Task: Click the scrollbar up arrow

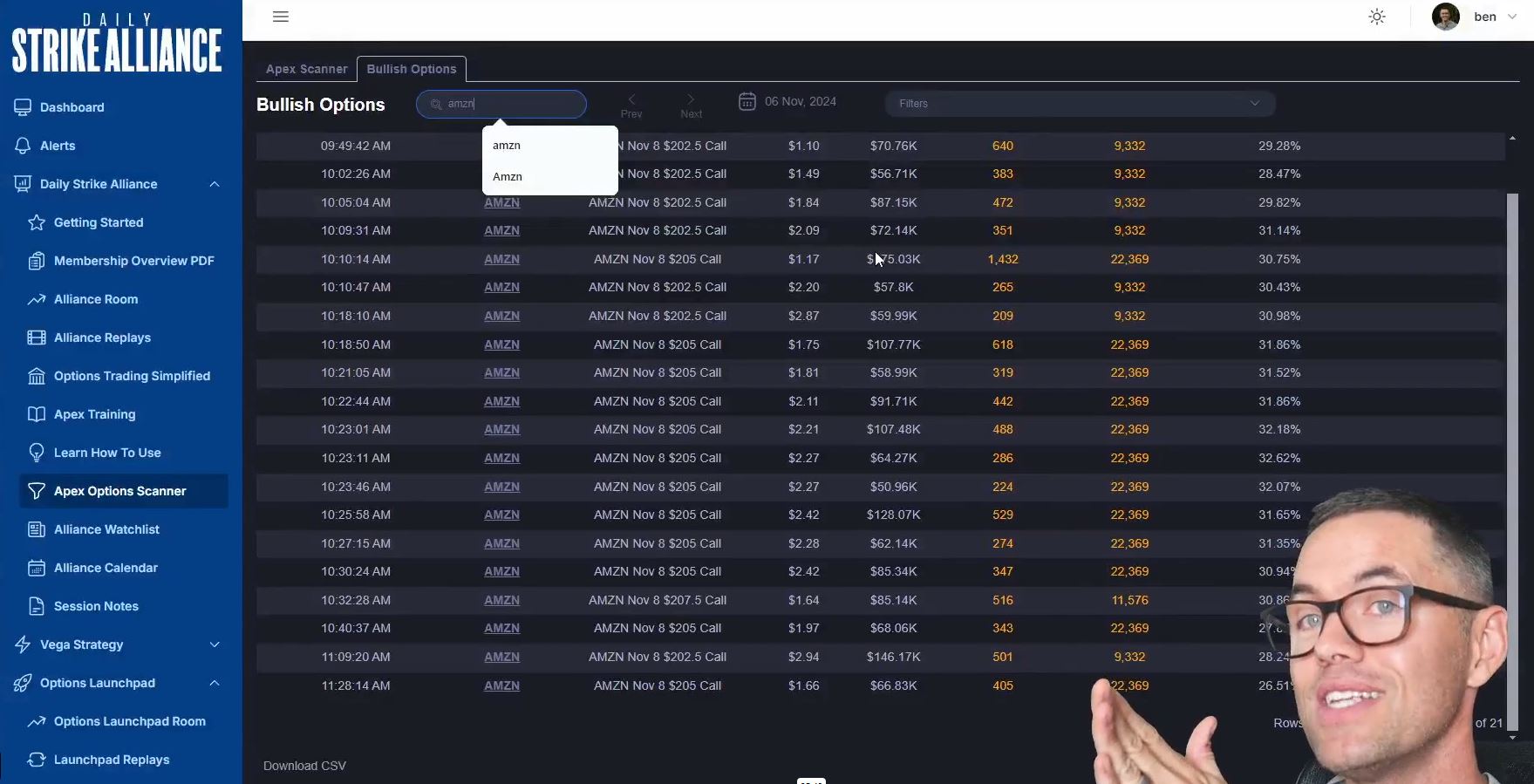Action: tap(1512, 138)
